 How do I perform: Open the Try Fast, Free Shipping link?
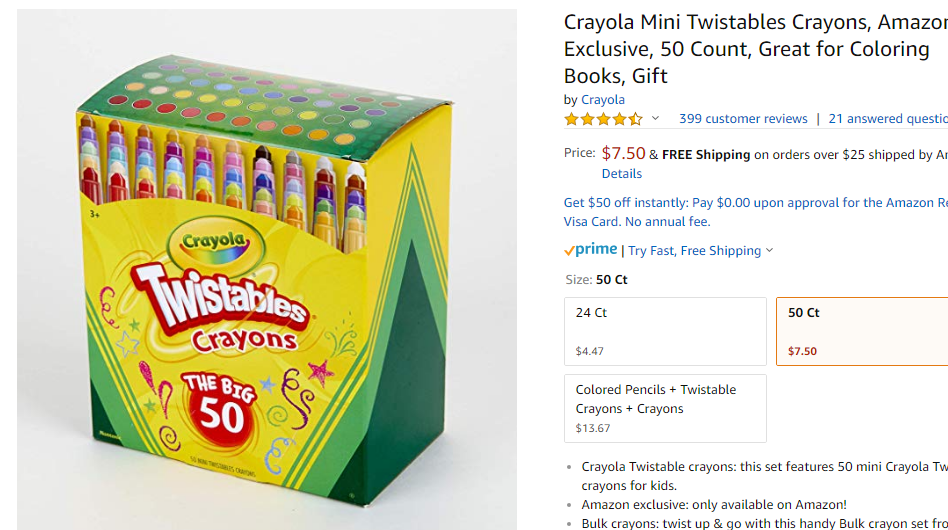[695, 250]
